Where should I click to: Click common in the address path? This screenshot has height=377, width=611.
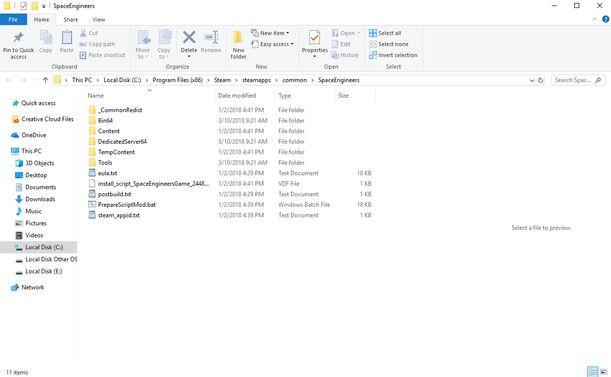tap(295, 80)
